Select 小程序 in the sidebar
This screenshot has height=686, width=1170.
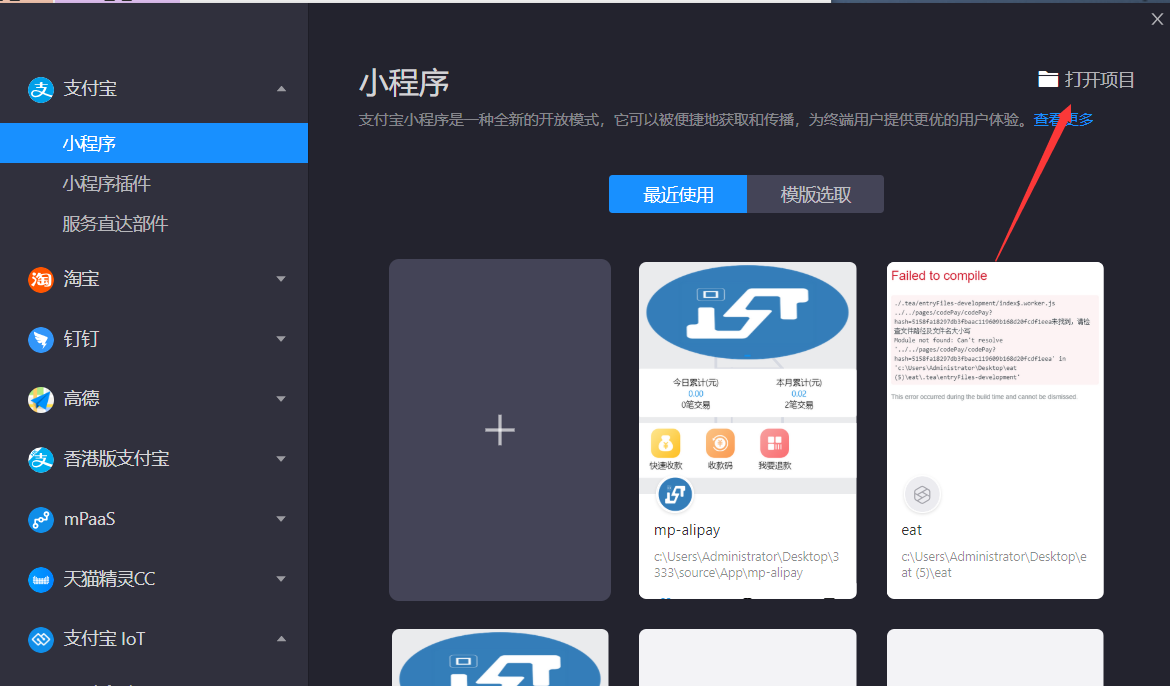pos(154,143)
